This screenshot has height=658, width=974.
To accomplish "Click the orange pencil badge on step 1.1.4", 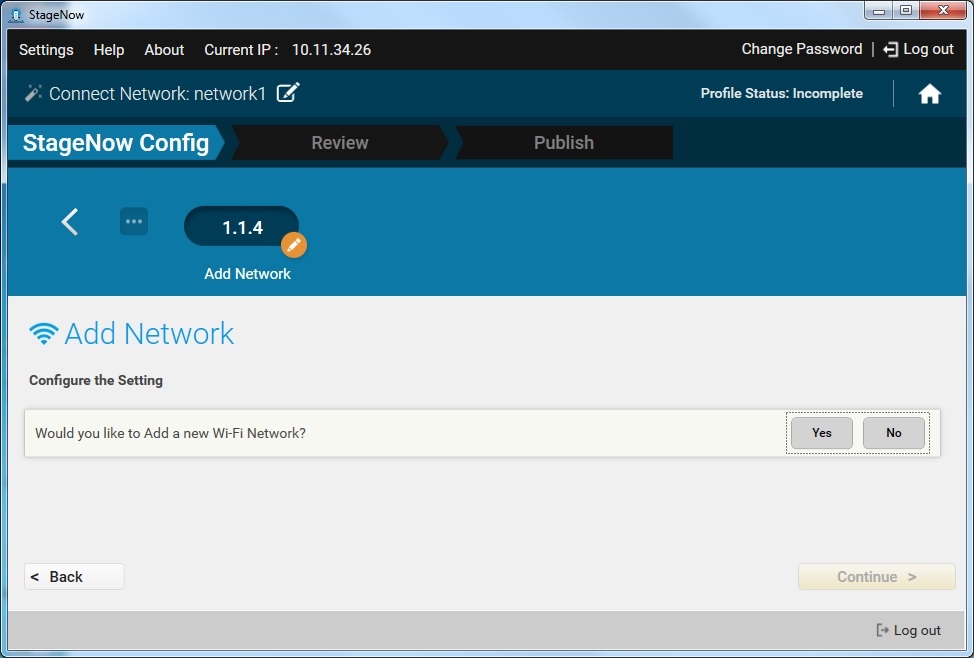I will tap(293, 245).
